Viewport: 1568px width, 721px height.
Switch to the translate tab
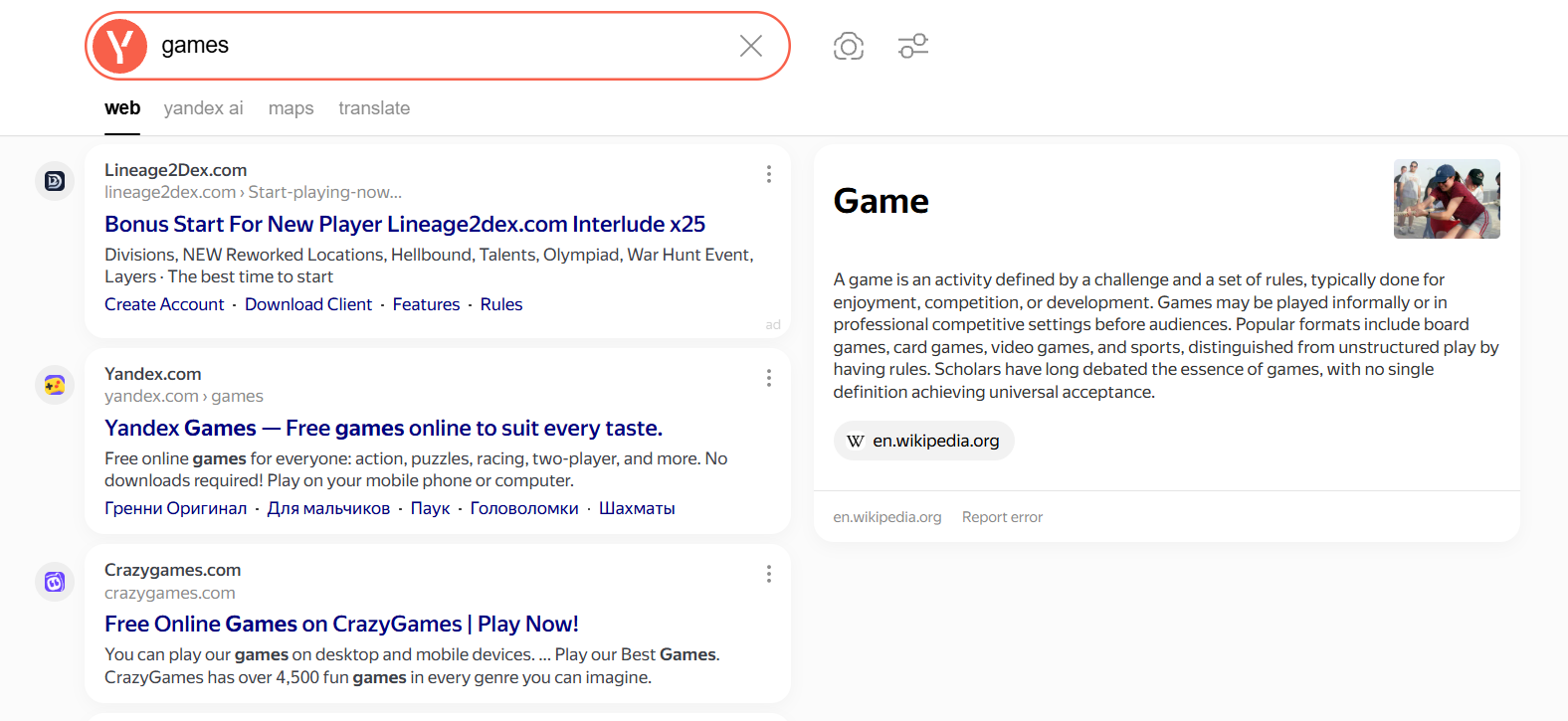click(x=374, y=108)
